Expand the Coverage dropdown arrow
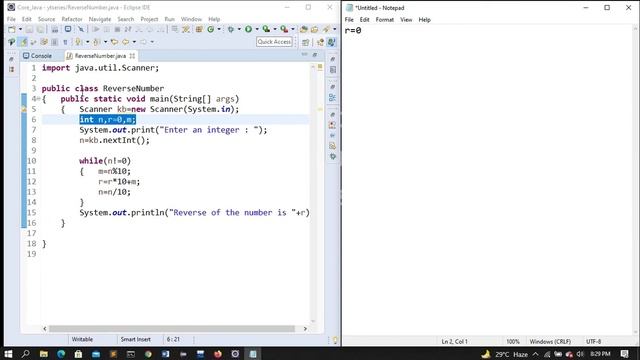Viewport: 640px width, 360px height. [x=274, y=29]
